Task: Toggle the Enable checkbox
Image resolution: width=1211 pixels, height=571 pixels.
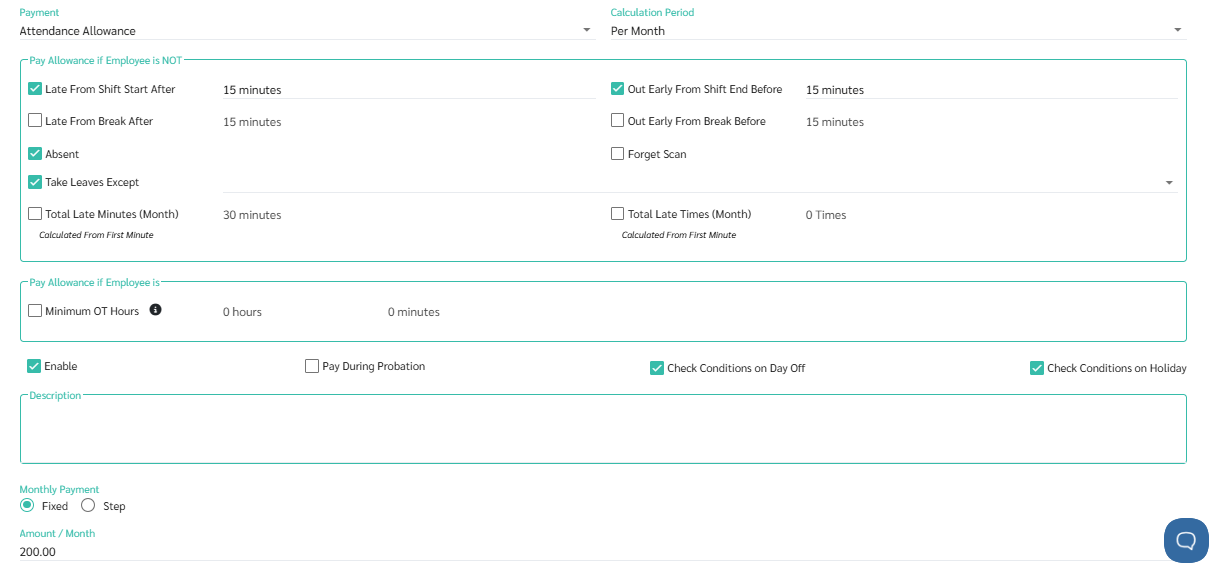Action: coord(34,366)
